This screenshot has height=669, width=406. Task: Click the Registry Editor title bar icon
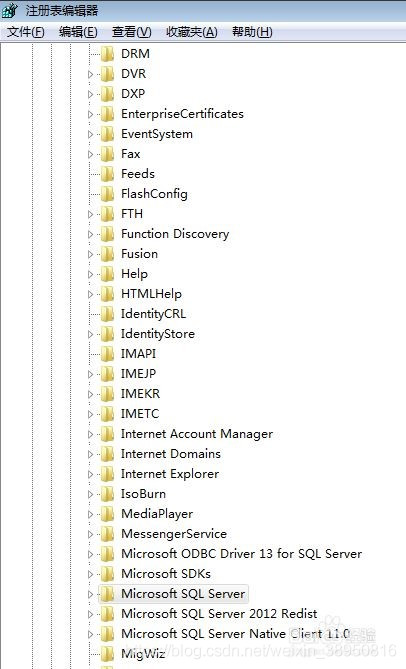pos(9,10)
